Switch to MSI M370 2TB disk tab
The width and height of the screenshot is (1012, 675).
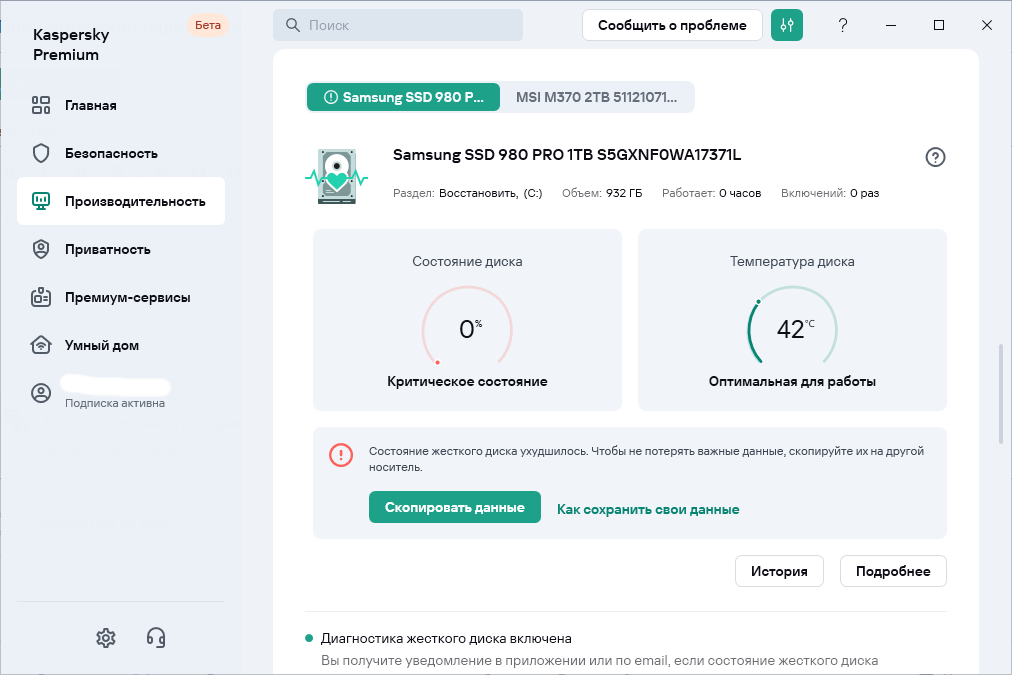click(x=596, y=98)
